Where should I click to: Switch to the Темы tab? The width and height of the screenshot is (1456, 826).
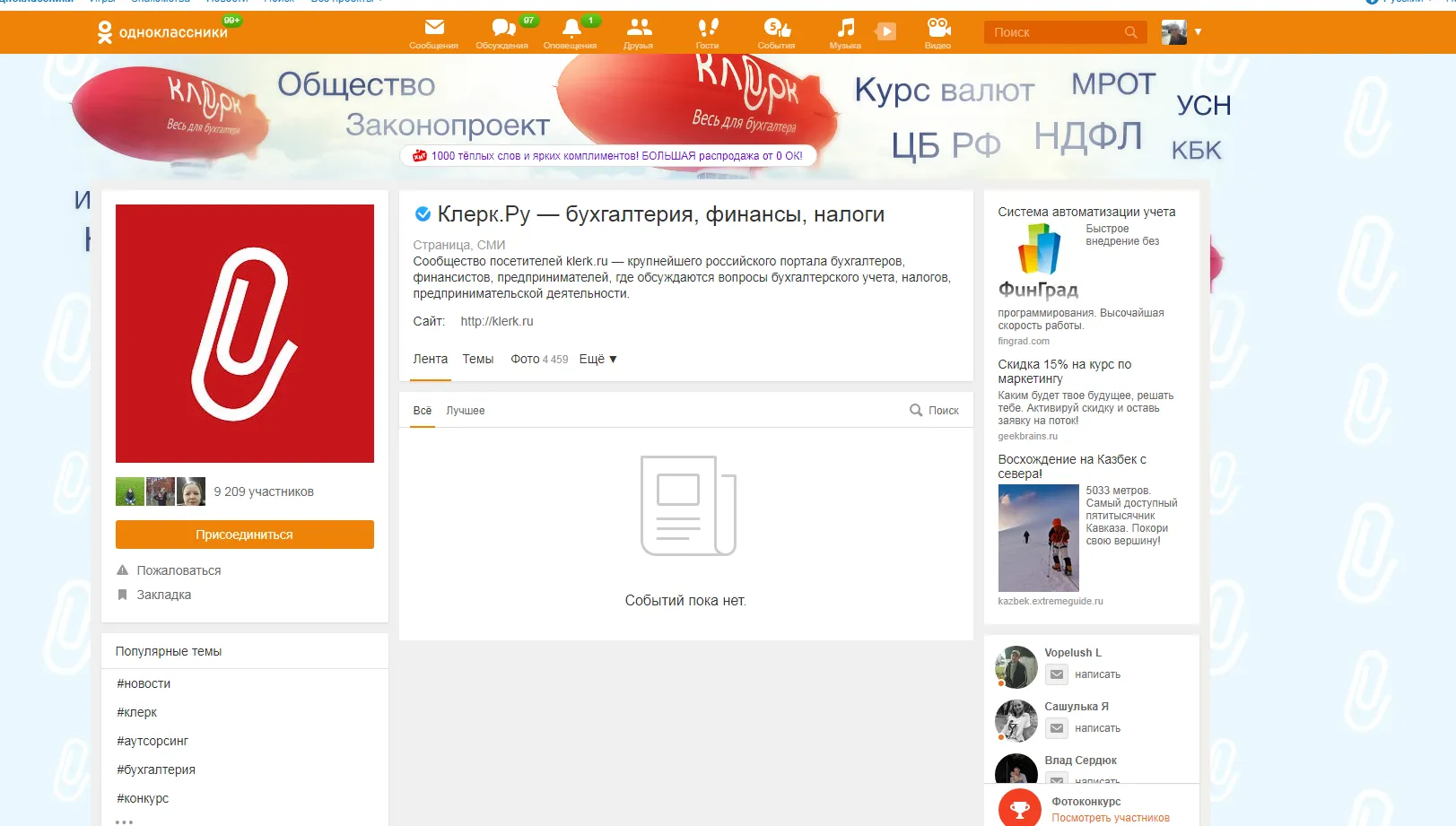click(477, 359)
